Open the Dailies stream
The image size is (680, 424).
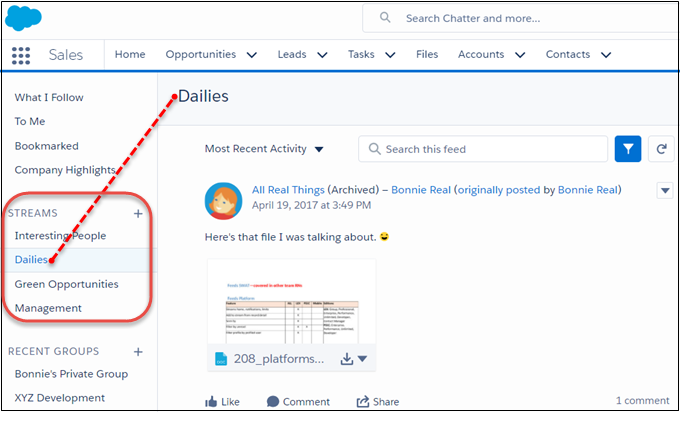(31, 260)
